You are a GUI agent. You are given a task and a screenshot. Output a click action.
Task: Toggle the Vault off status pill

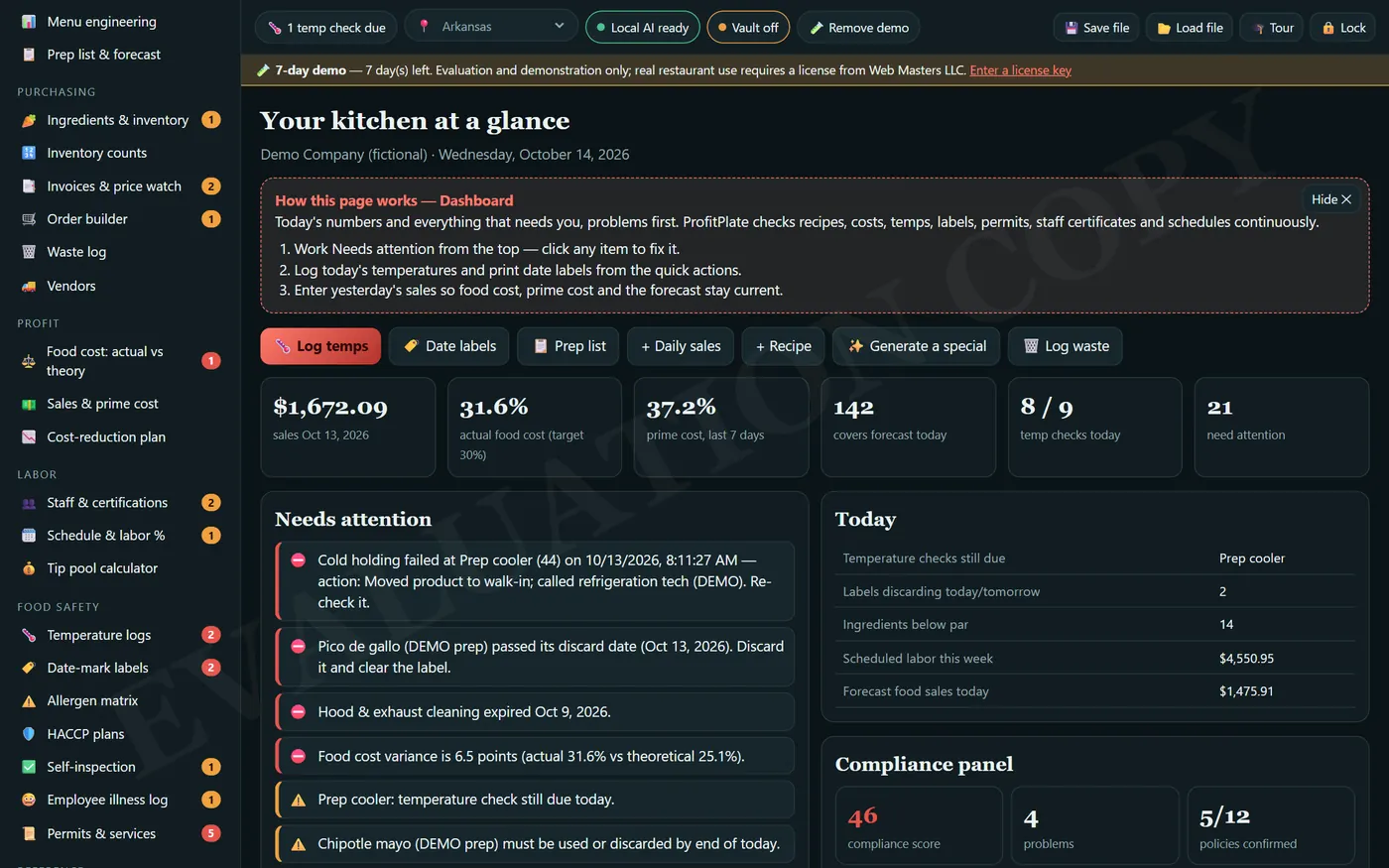pos(748,28)
